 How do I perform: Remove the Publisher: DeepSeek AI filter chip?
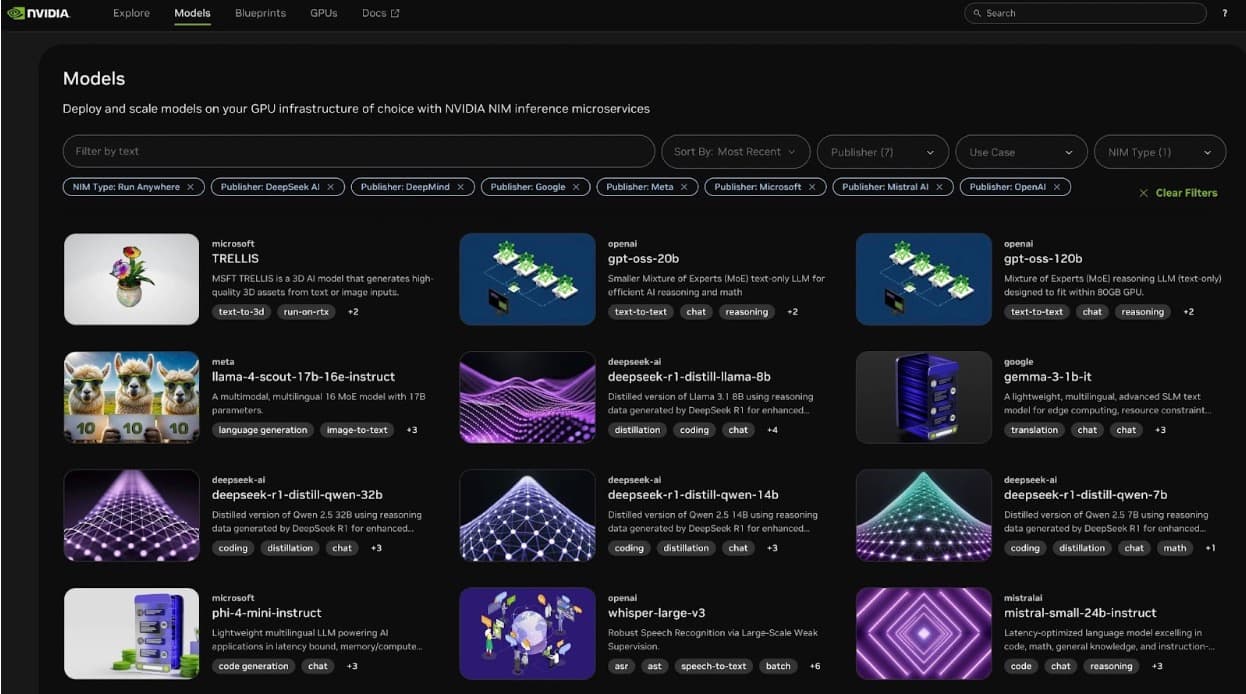(331, 187)
